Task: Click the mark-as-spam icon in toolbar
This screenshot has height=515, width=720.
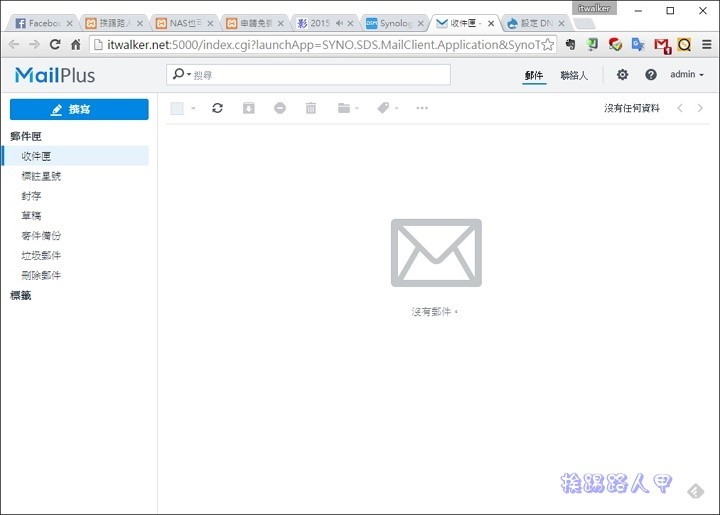Action: tap(280, 108)
